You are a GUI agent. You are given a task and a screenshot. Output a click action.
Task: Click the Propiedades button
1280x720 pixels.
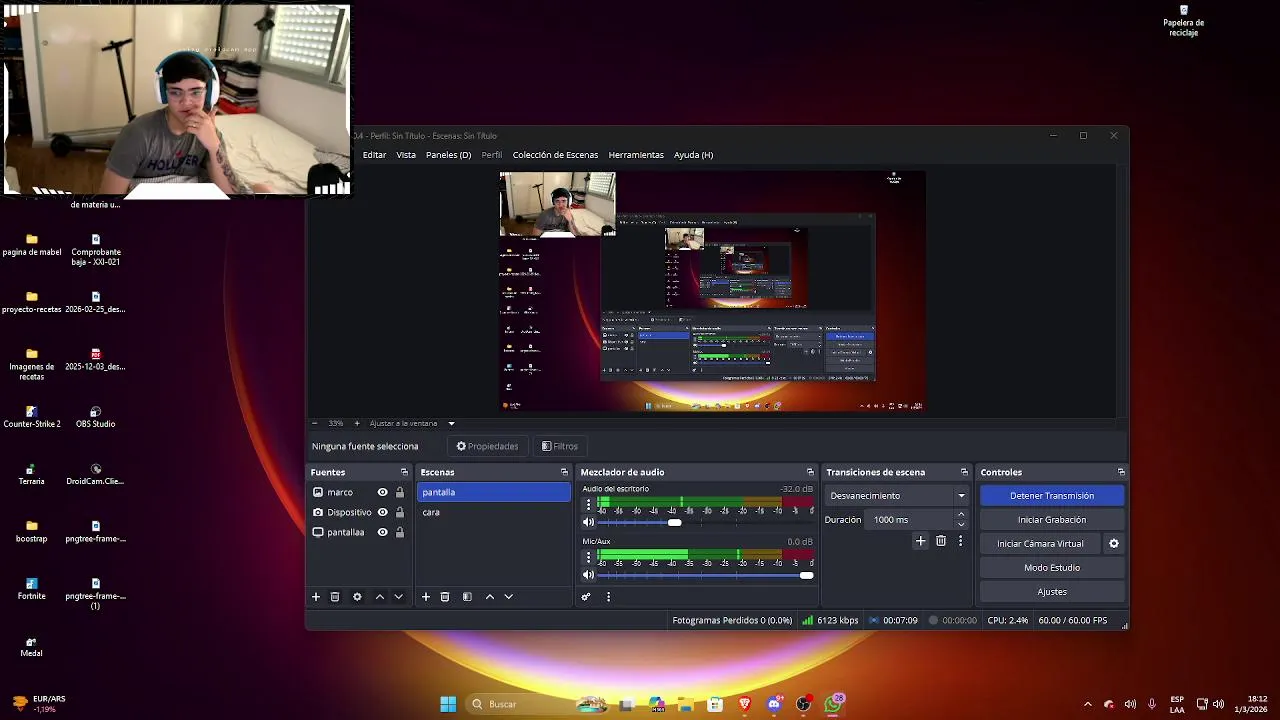[x=488, y=446]
